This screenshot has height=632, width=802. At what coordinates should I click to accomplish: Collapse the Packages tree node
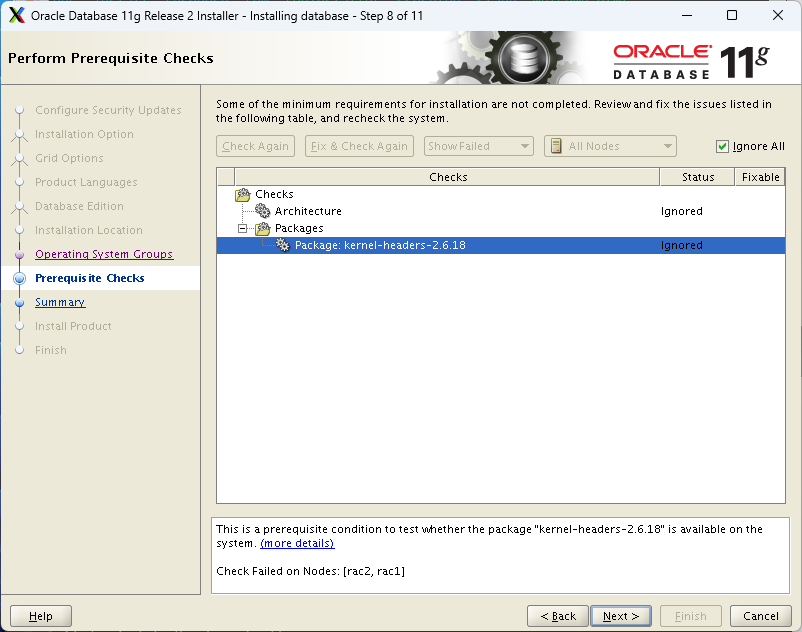242,228
